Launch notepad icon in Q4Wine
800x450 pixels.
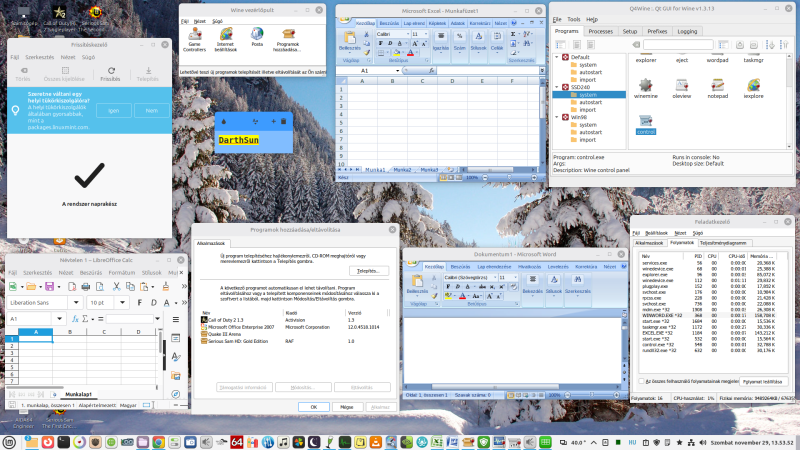717,89
